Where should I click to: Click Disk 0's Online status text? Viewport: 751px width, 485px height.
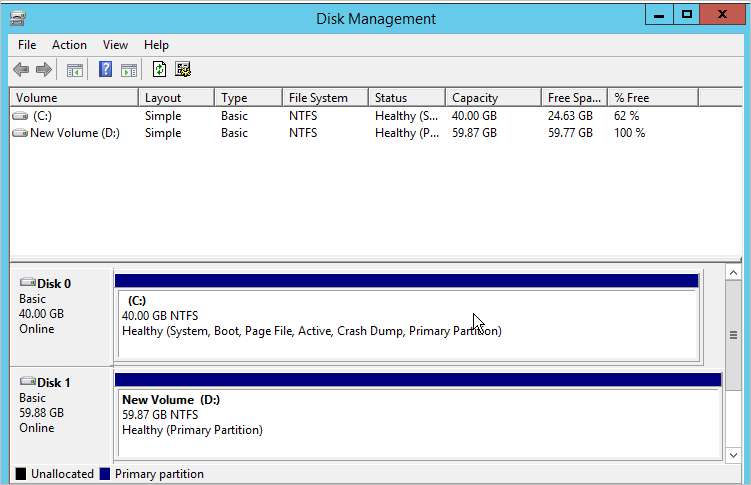coord(36,329)
